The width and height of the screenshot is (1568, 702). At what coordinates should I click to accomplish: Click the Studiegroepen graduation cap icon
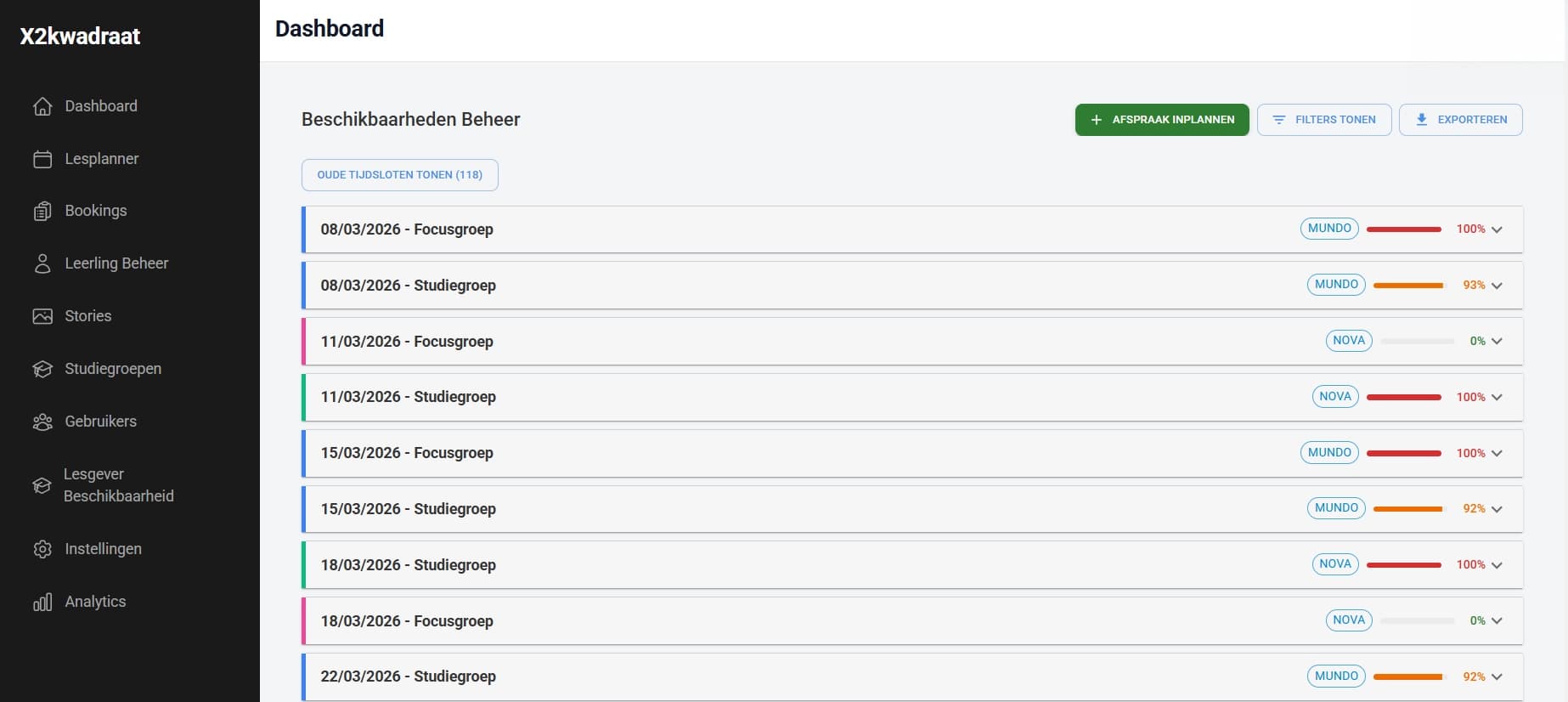pos(42,369)
